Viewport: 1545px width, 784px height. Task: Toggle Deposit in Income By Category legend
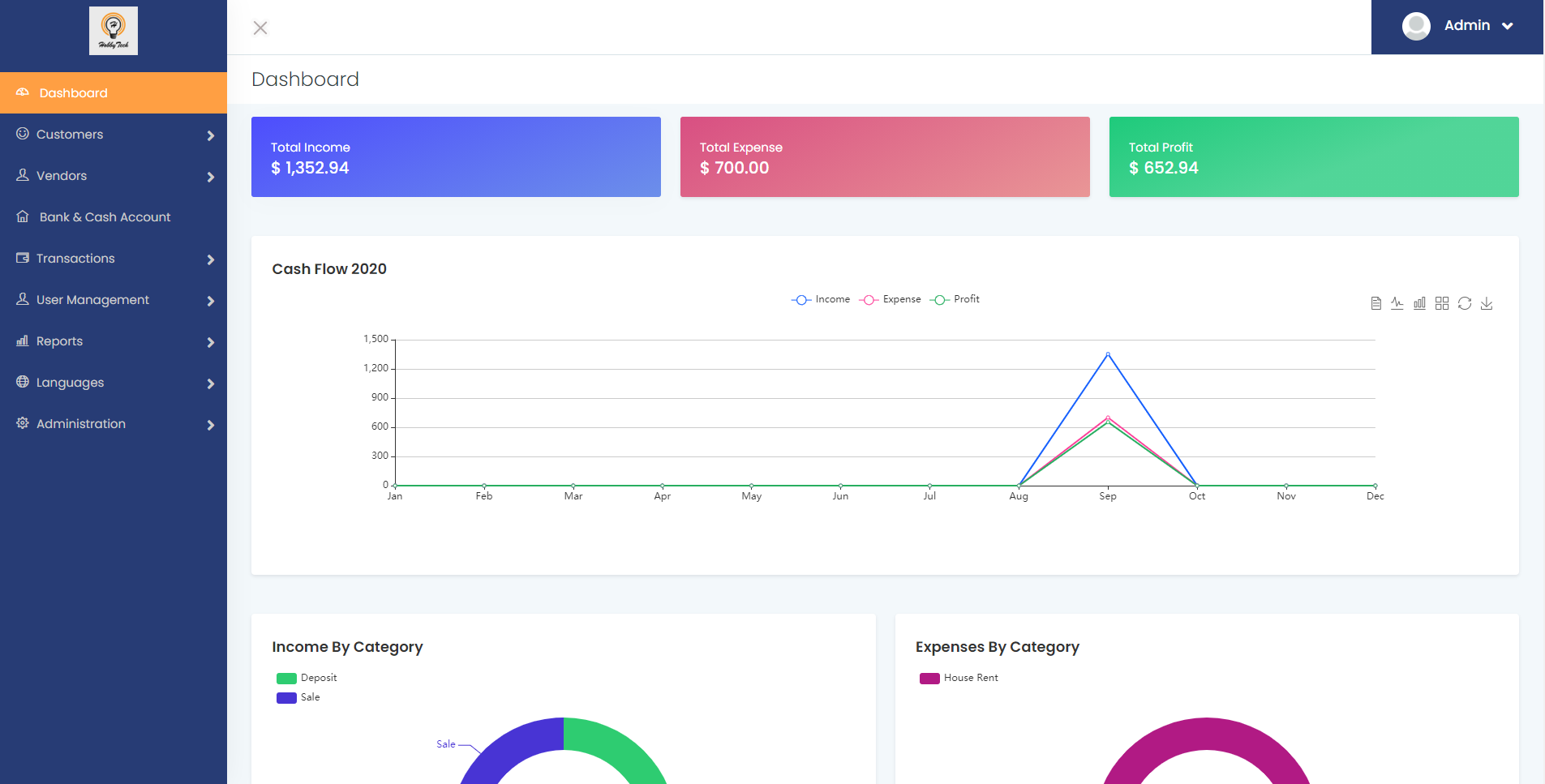307,678
